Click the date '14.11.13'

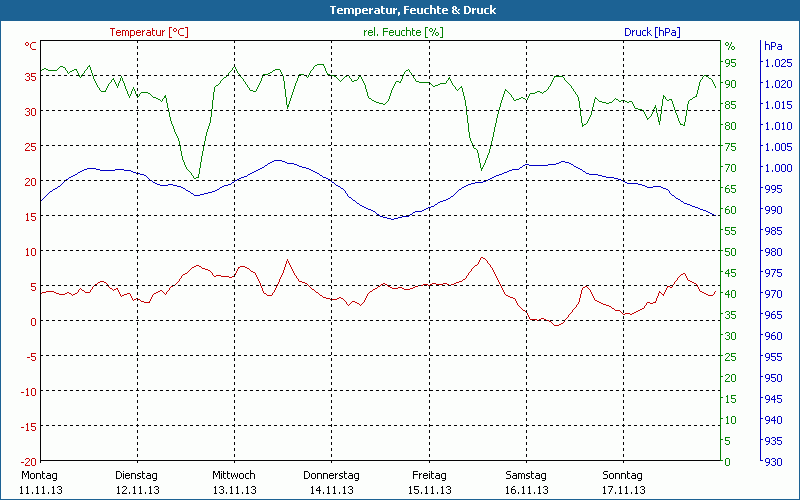[332, 490]
